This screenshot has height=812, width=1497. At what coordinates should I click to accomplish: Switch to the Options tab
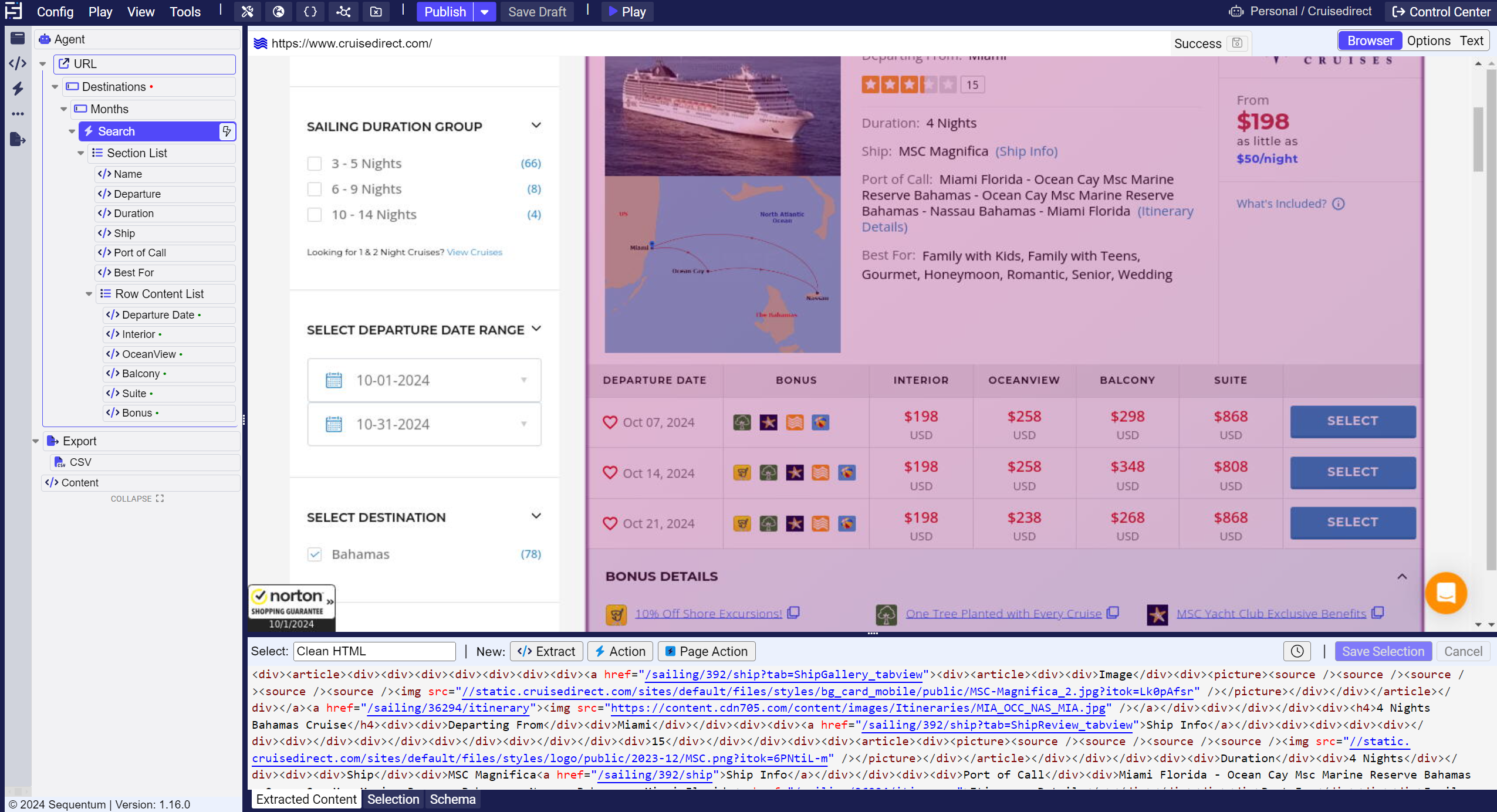(1428, 40)
